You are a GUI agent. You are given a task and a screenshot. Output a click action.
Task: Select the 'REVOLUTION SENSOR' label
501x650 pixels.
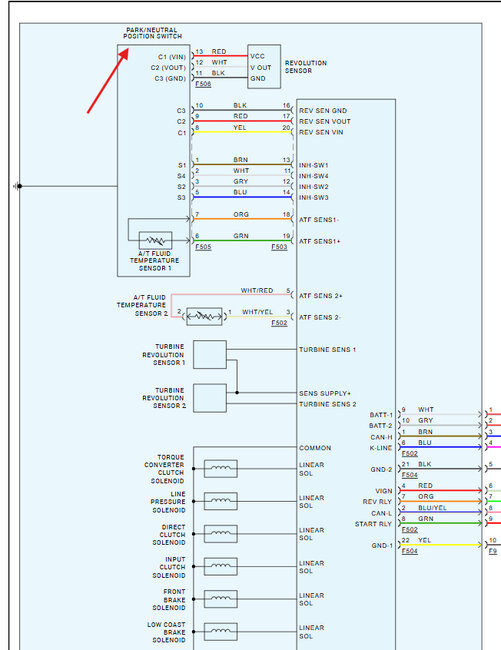[306, 67]
